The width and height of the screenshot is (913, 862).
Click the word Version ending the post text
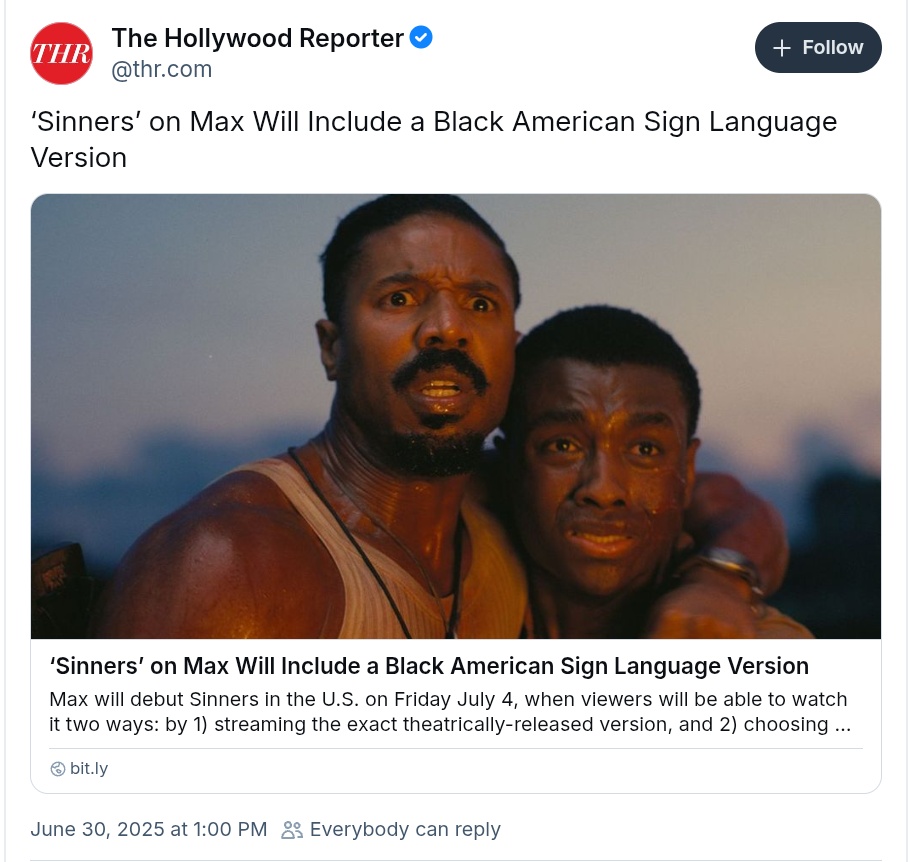pyautogui.click(x=79, y=158)
